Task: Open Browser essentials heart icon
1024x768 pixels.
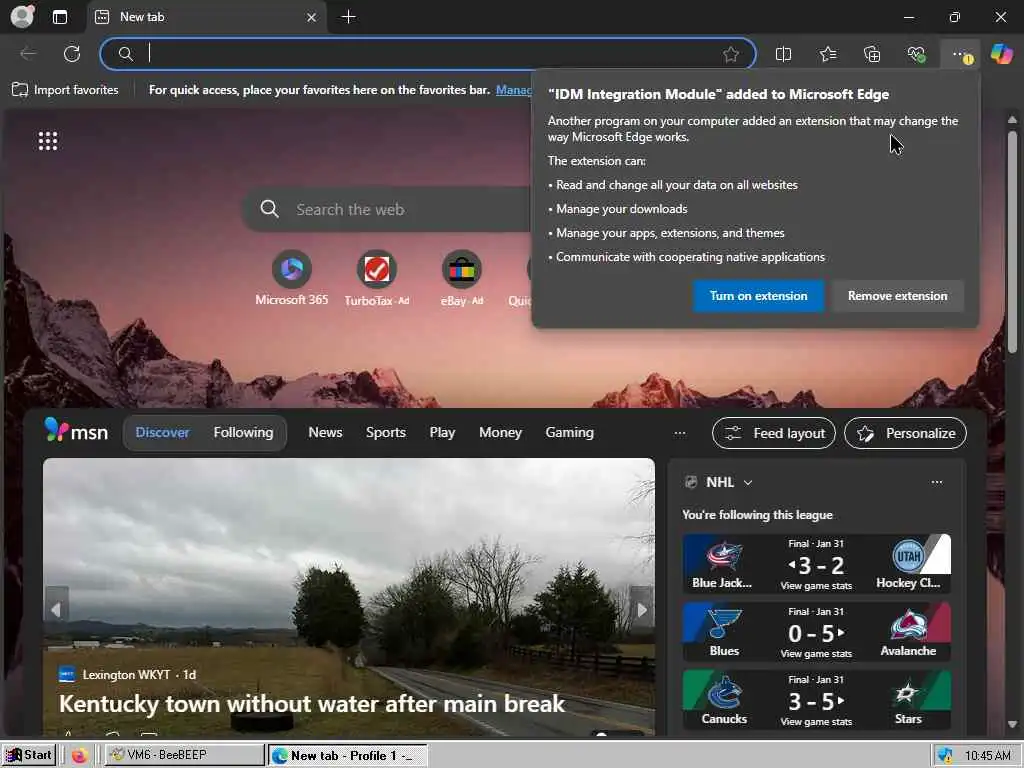Action: tap(916, 54)
